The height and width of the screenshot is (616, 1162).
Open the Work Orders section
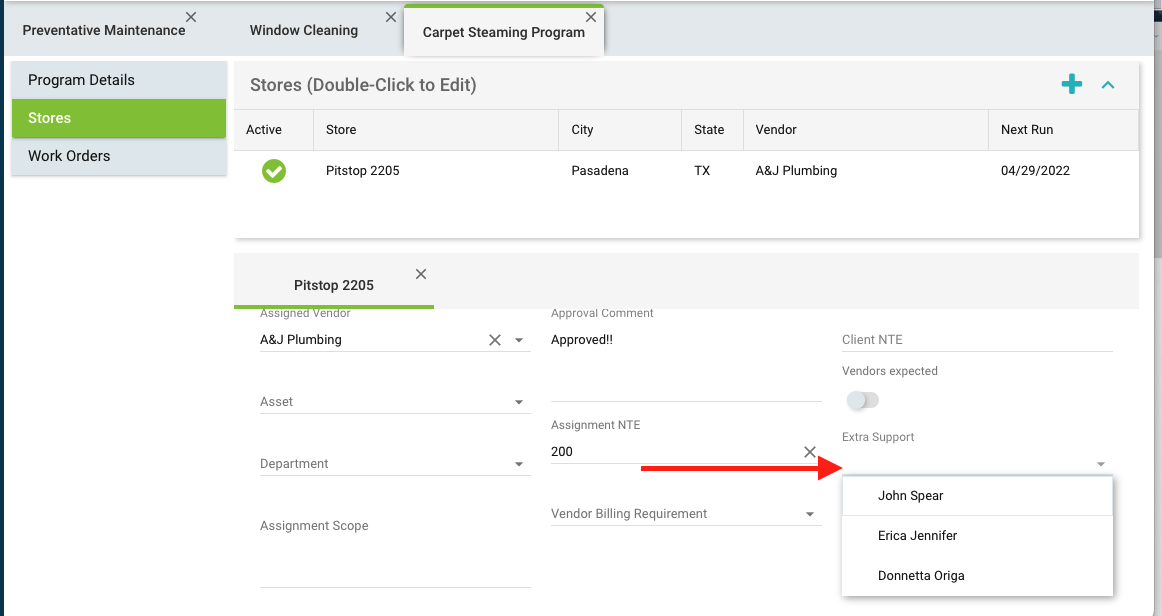click(69, 156)
